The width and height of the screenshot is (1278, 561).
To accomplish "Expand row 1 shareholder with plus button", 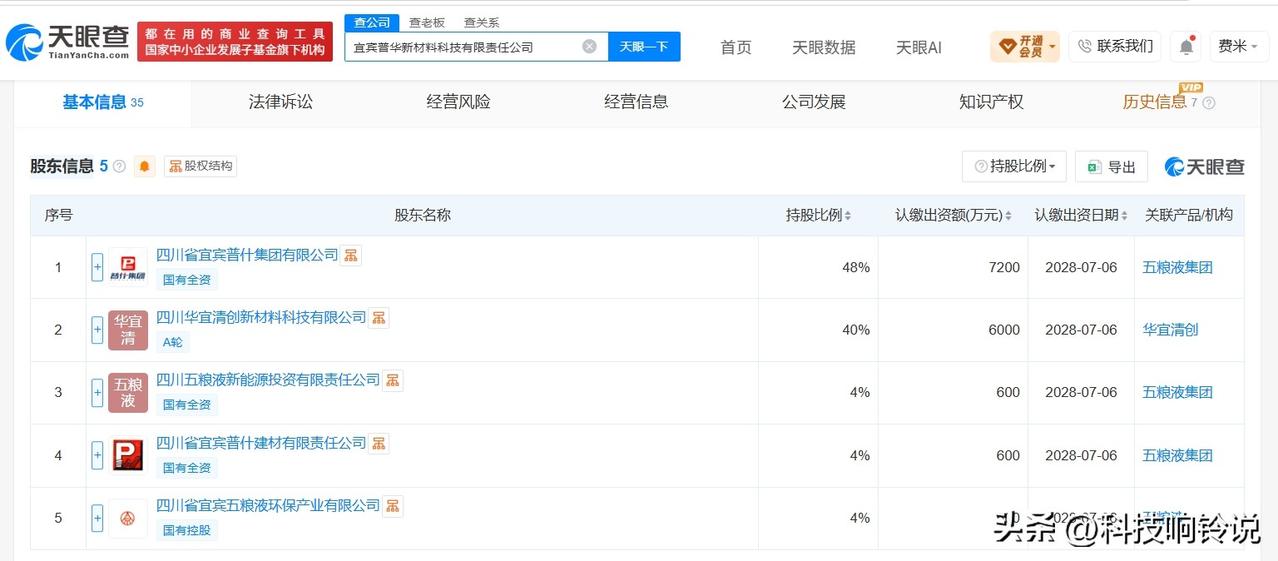I will click(97, 267).
